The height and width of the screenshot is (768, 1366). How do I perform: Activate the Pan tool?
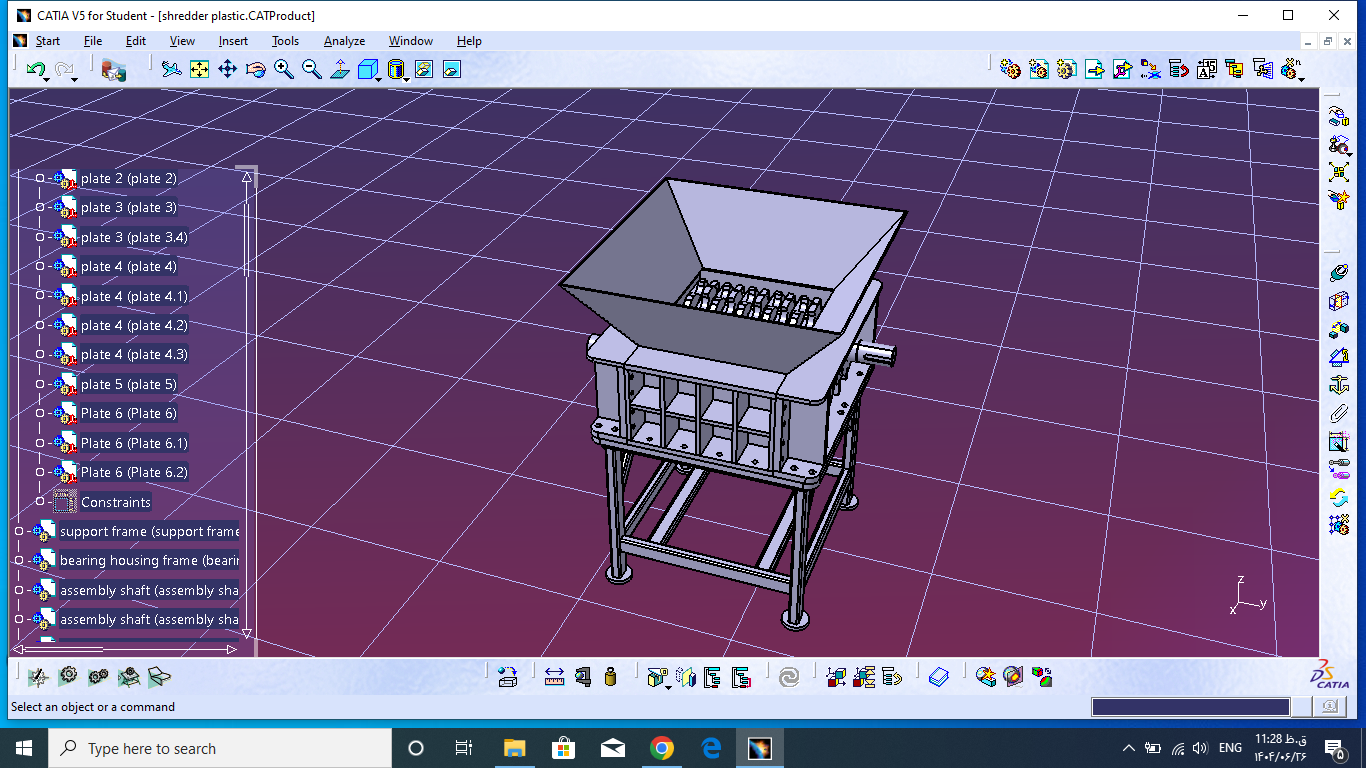[227, 69]
